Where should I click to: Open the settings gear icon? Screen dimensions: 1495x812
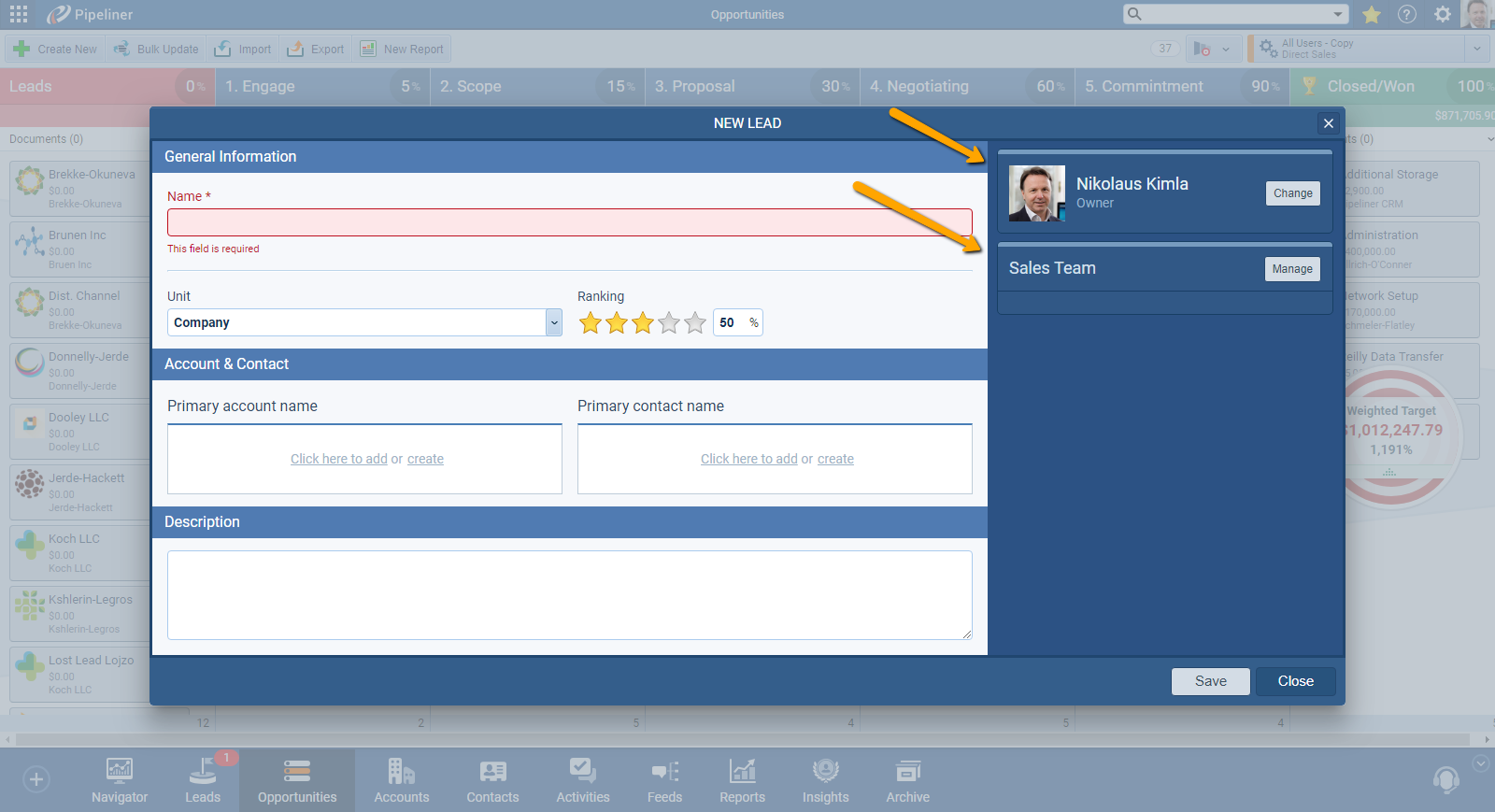click(x=1443, y=14)
